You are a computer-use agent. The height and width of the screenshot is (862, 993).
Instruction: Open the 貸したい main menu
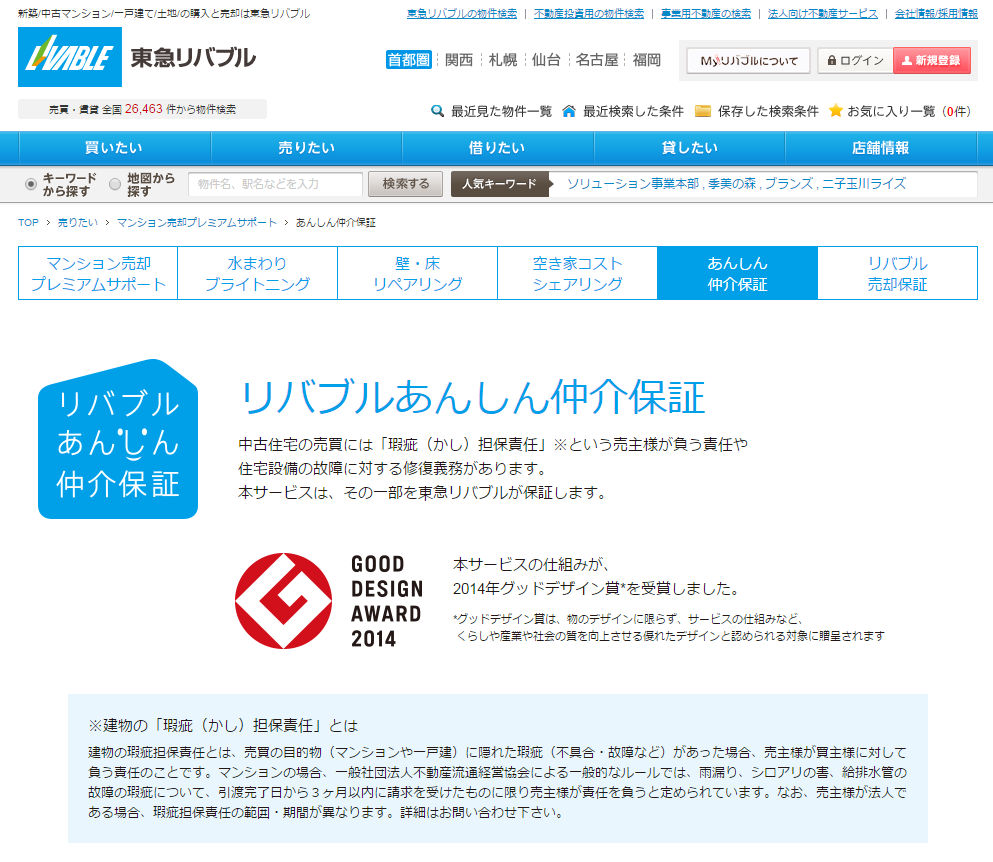690,148
